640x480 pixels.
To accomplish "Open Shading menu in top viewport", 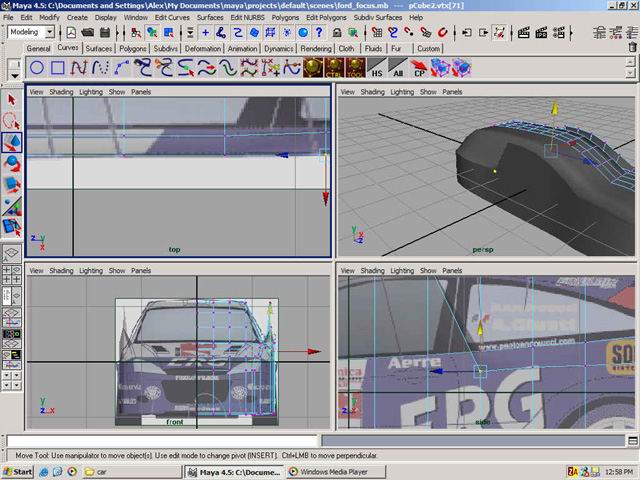I will coord(62,91).
